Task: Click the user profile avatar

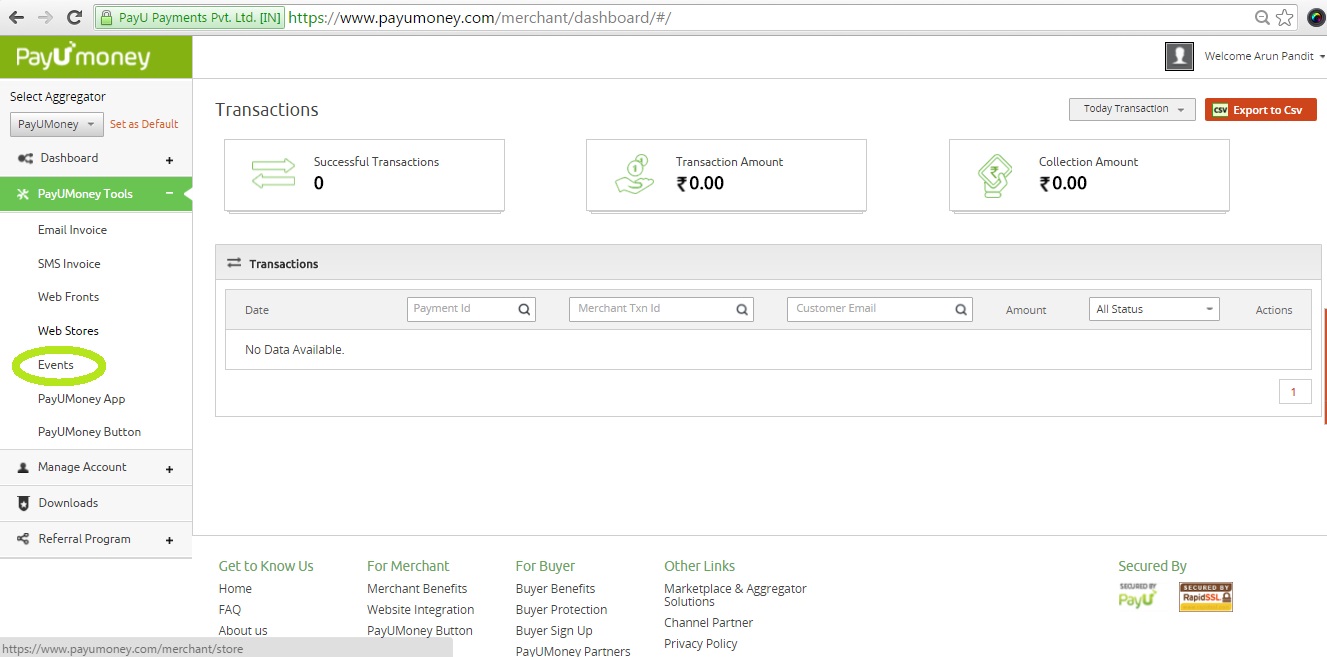Action: click(1180, 56)
